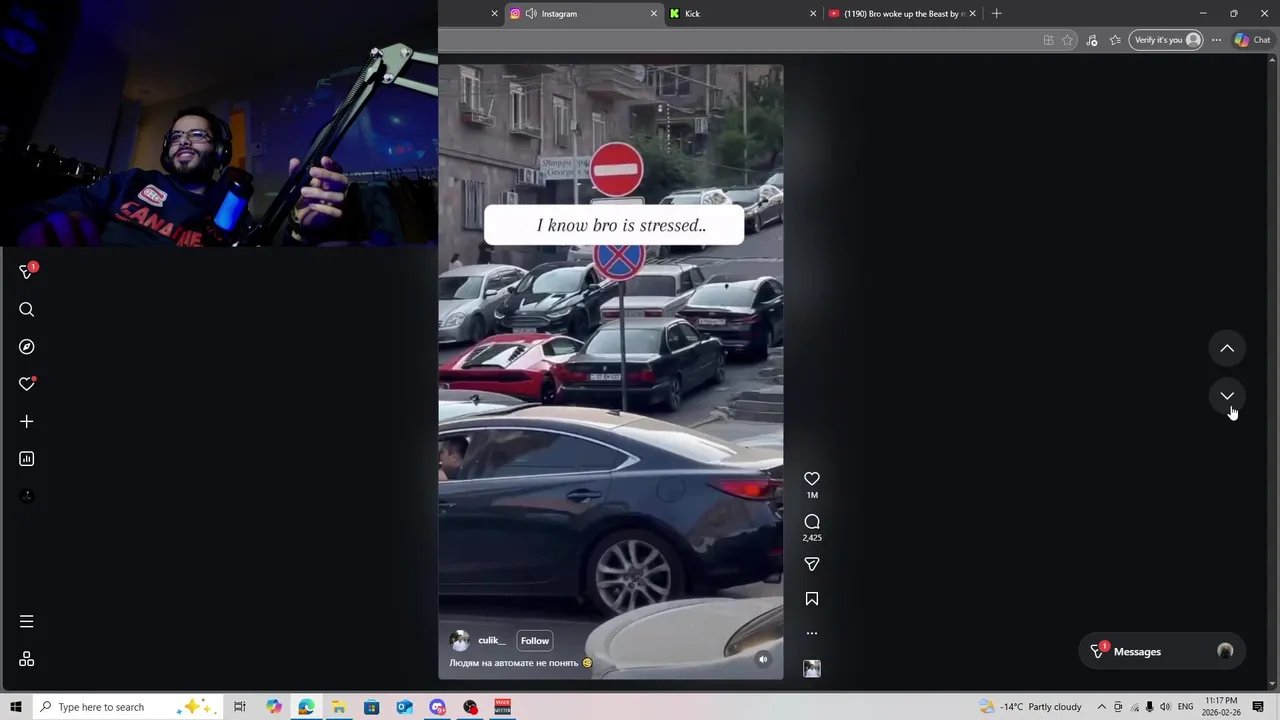Open the sidebar hamburger More menu
The image size is (1280, 720).
[27, 622]
